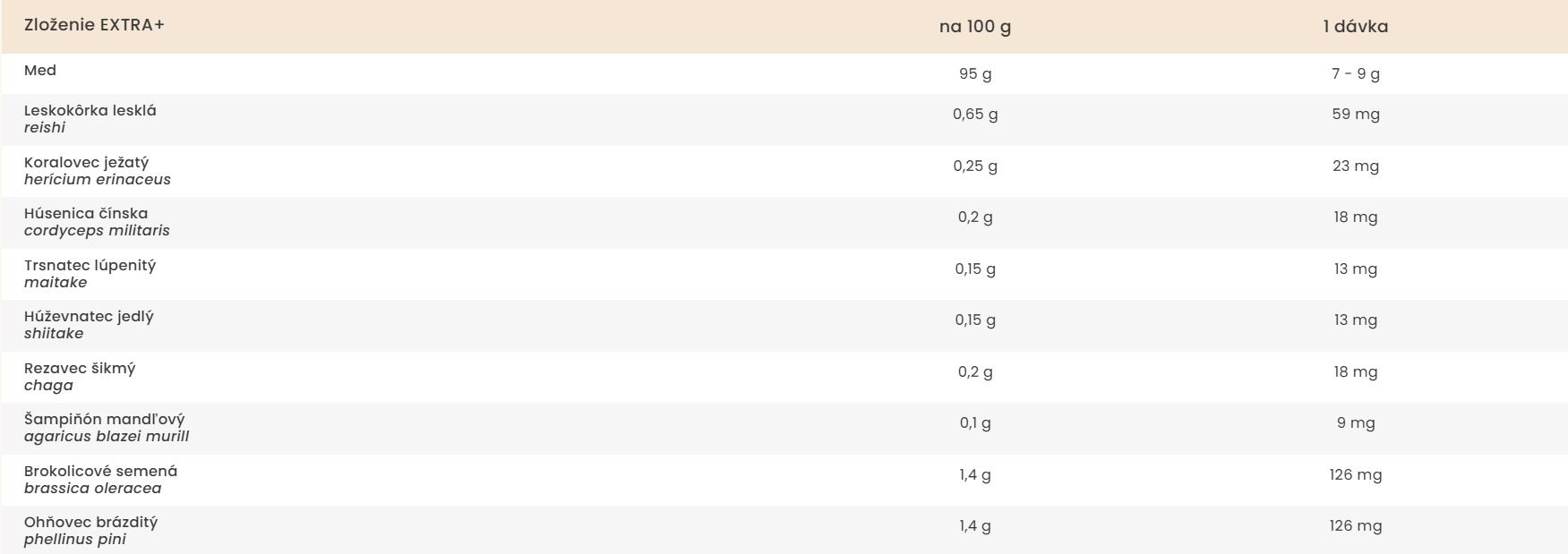
Task: Select the 'reishi' italic subtitle
Action: tap(45, 128)
